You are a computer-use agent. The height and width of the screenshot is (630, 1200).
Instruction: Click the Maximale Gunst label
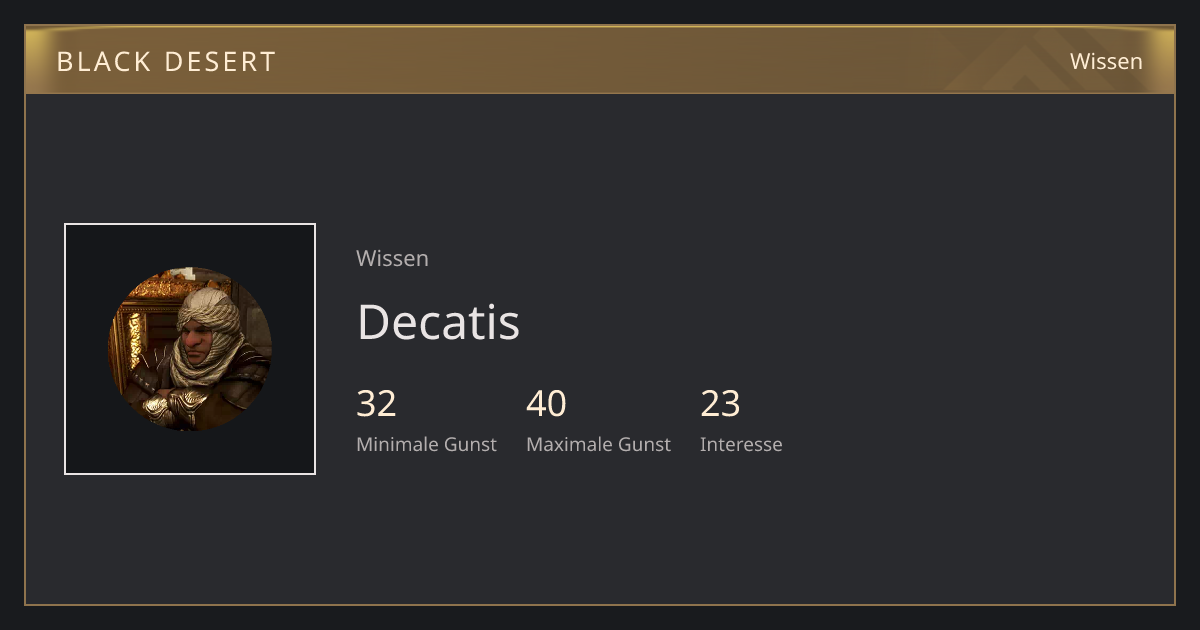pyautogui.click(x=598, y=444)
